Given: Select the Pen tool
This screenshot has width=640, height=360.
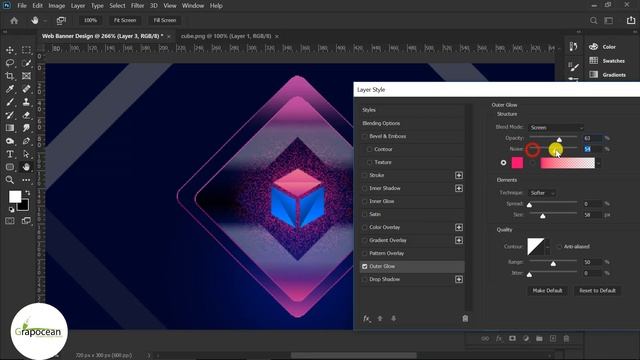Looking at the screenshot, I should tap(26, 141).
